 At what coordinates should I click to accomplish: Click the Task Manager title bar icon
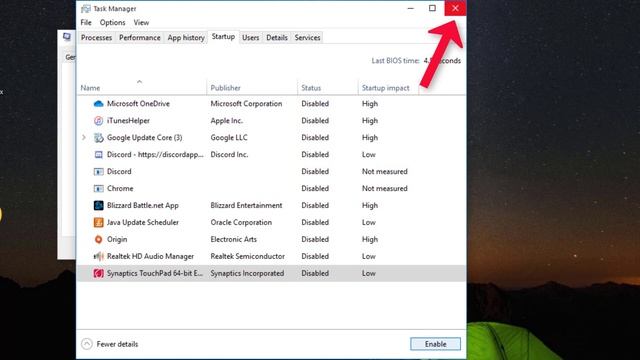click(x=86, y=9)
